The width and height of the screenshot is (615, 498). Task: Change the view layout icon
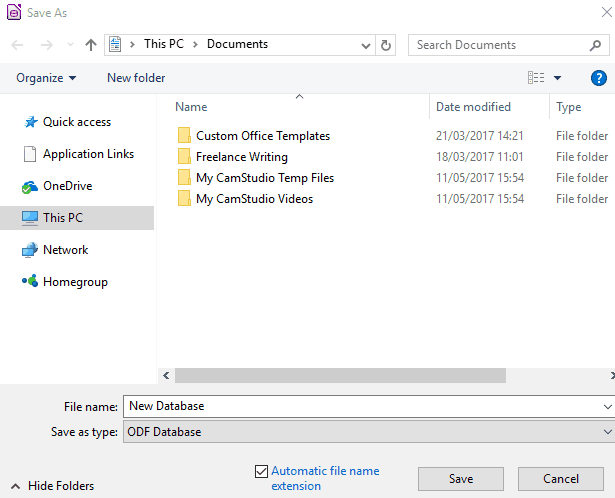coord(536,78)
